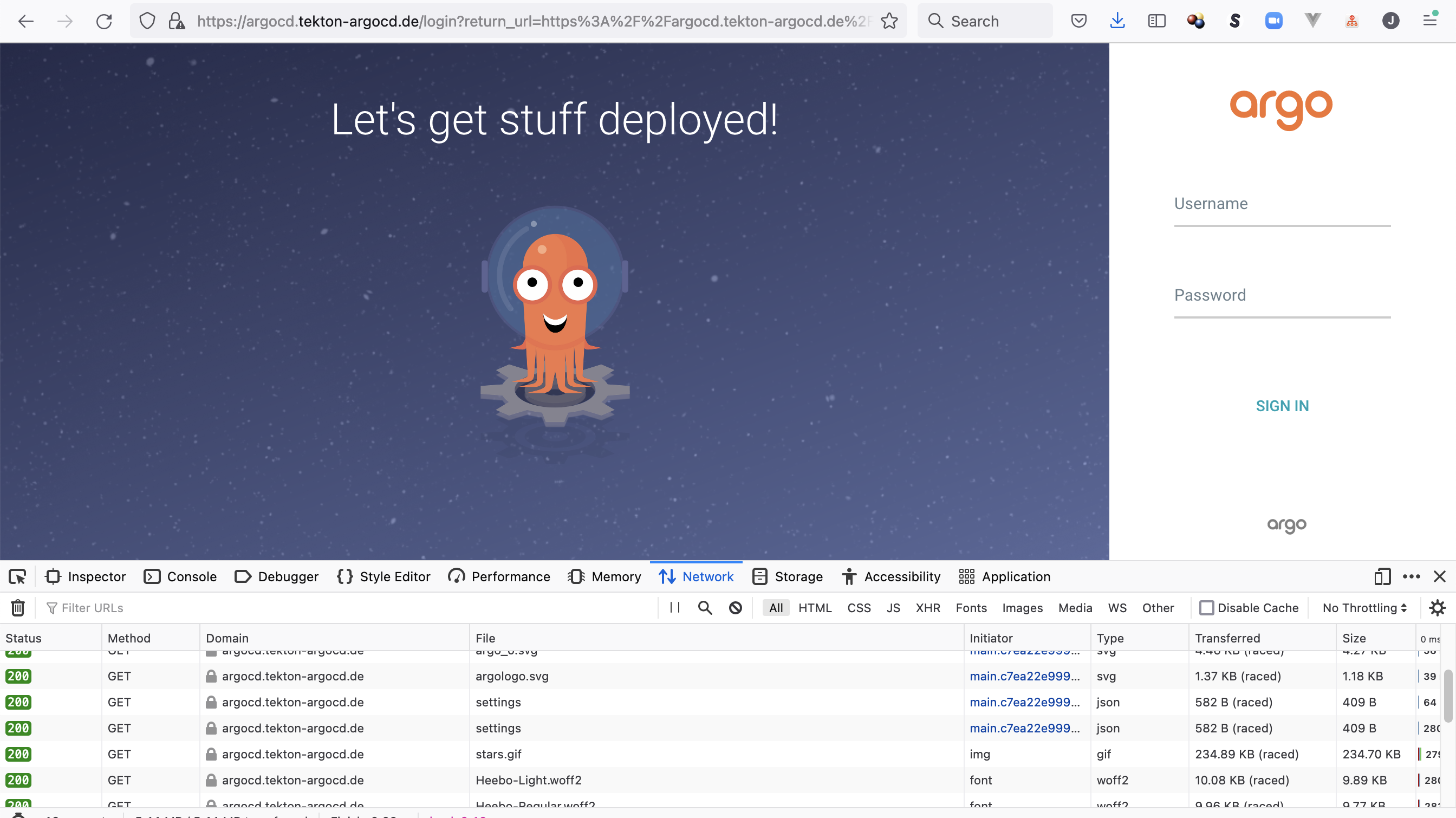The height and width of the screenshot is (818, 1456).
Task: Switch to the Storage tab
Action: (x=788, y=576)
